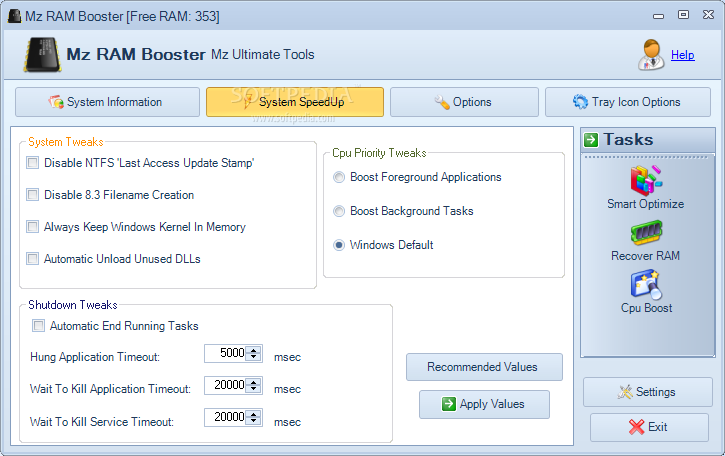Screen dimensions: 725x456
Task: Increase Hung Application Timeout with up arrow
Action: [x=253, y=350]
